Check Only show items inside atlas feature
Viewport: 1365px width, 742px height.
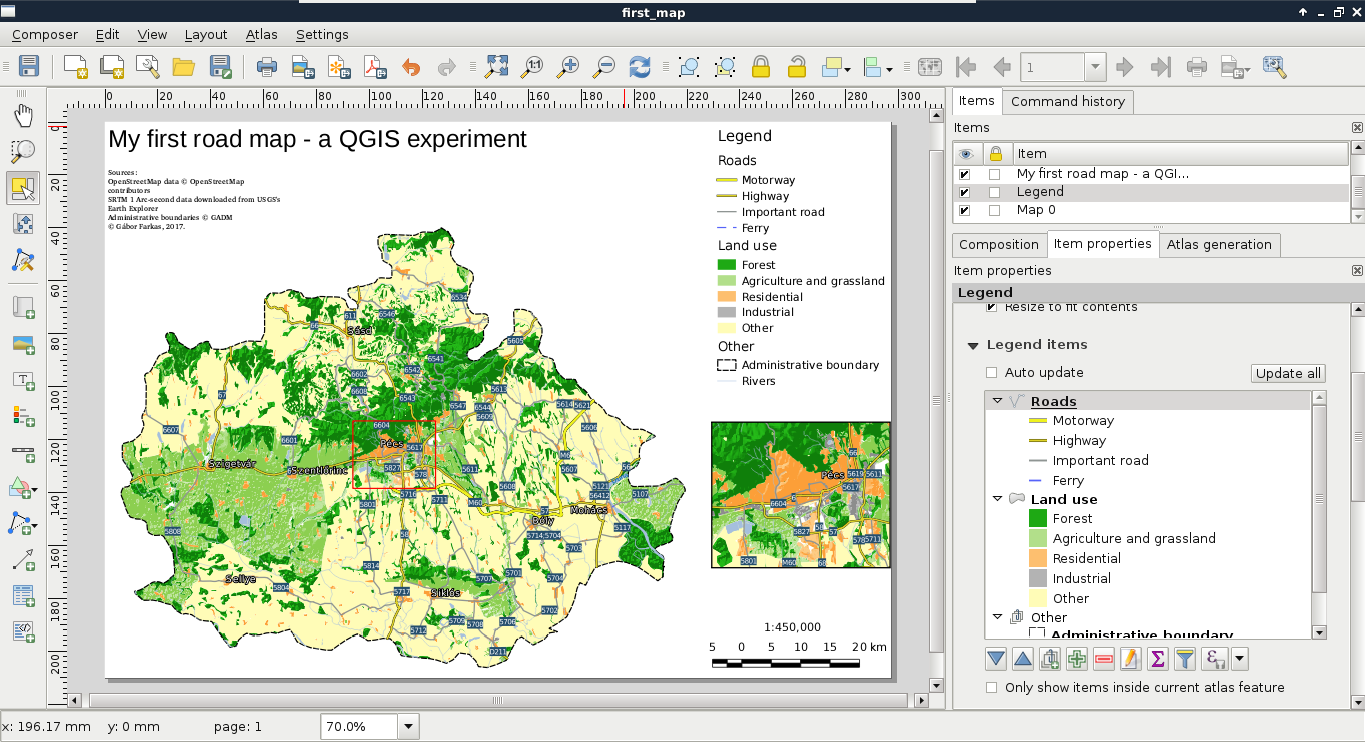pos(992,688)
